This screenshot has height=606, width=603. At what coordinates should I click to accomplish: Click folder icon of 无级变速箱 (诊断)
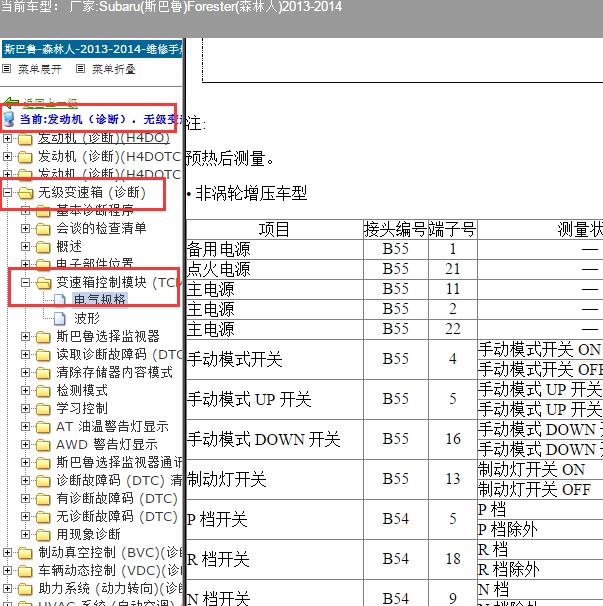[x=26, y=193]
